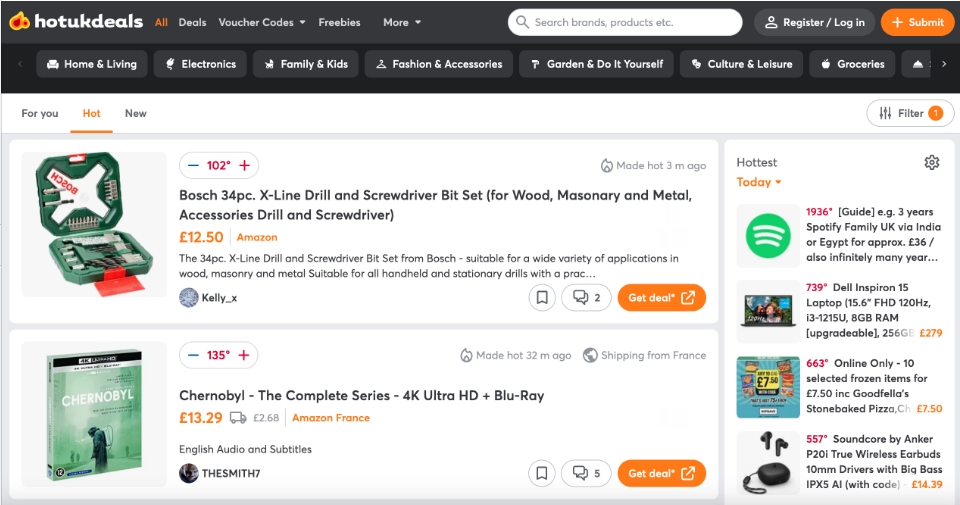Open the Dell Inspiron laptop thumbnail

coord(768,312)
